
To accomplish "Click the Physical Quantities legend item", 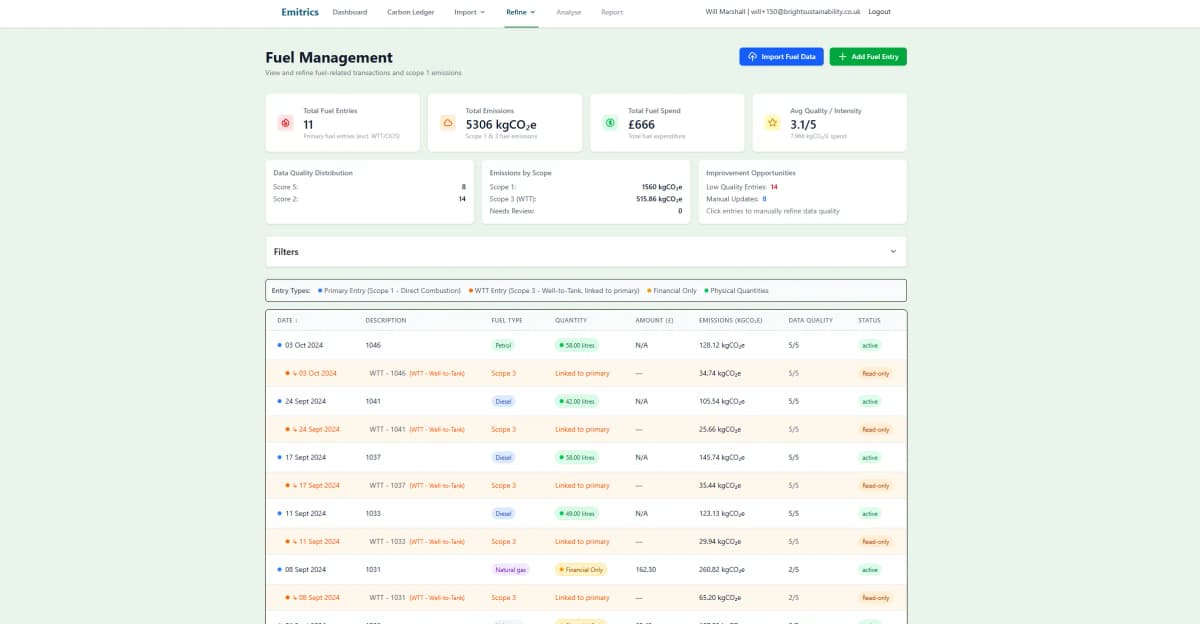I will 737,290.
